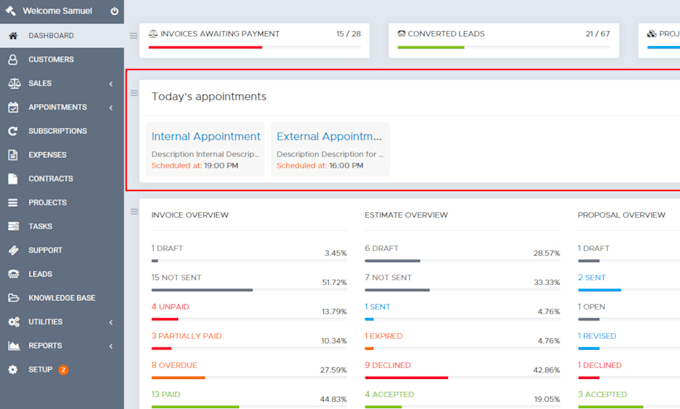Click the power logout icon beside Welcome Samuel

[114, 12]
